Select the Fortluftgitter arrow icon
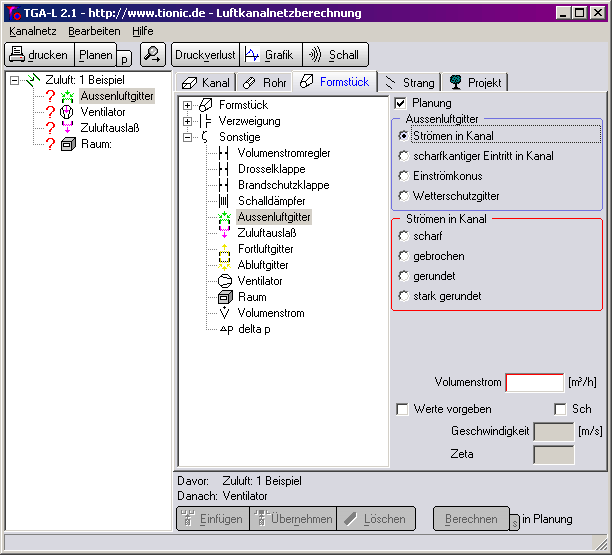The width and height of the screenshot is (612, 555). [224, 249]
